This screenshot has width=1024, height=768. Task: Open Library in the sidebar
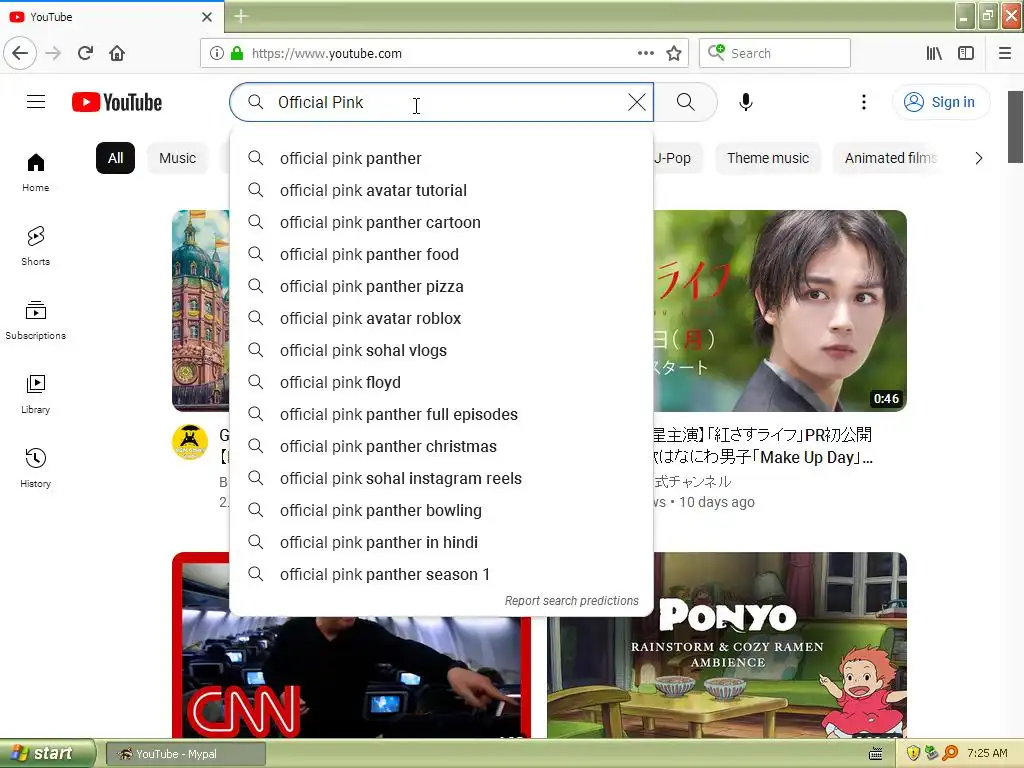click(x=35, y=394)
